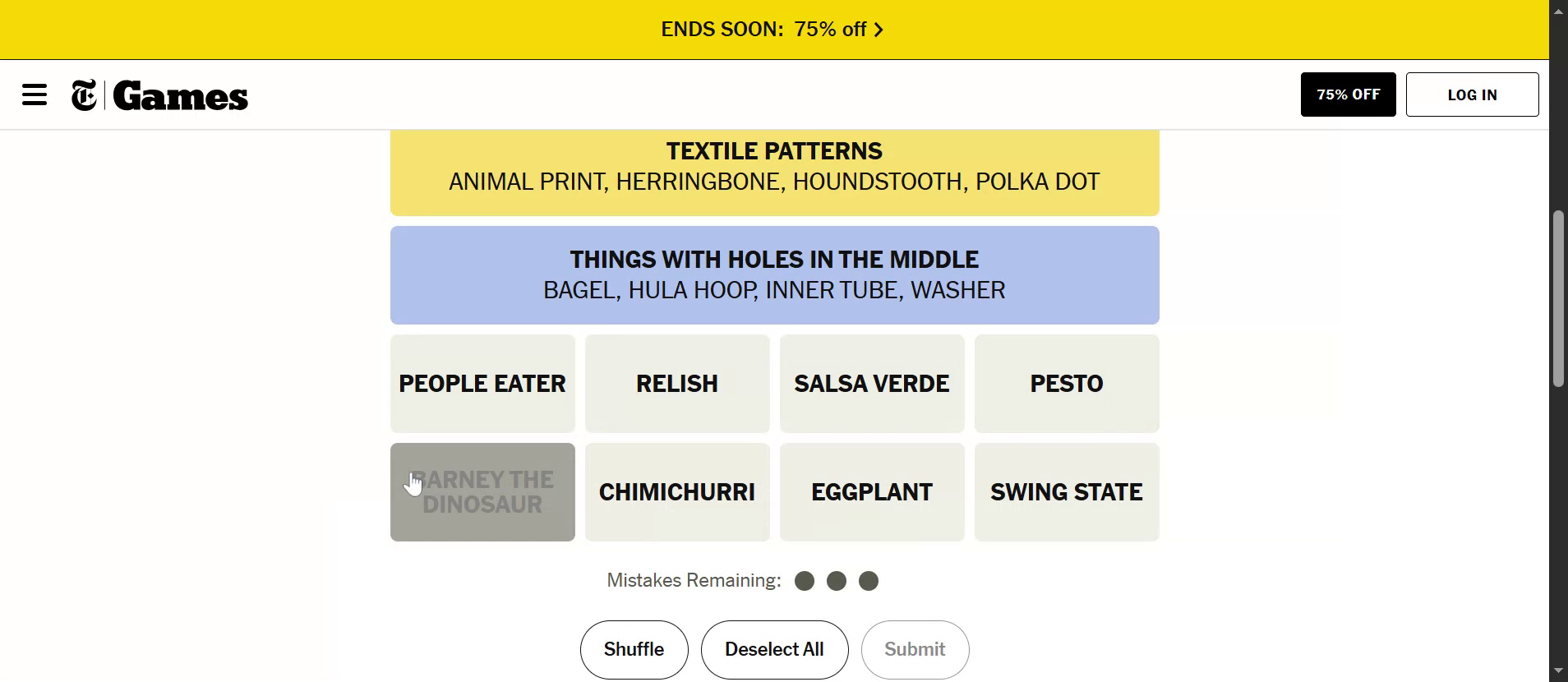The image size is (1568, 682).
Task: Select the PESTO tile
Action: 1067,384
